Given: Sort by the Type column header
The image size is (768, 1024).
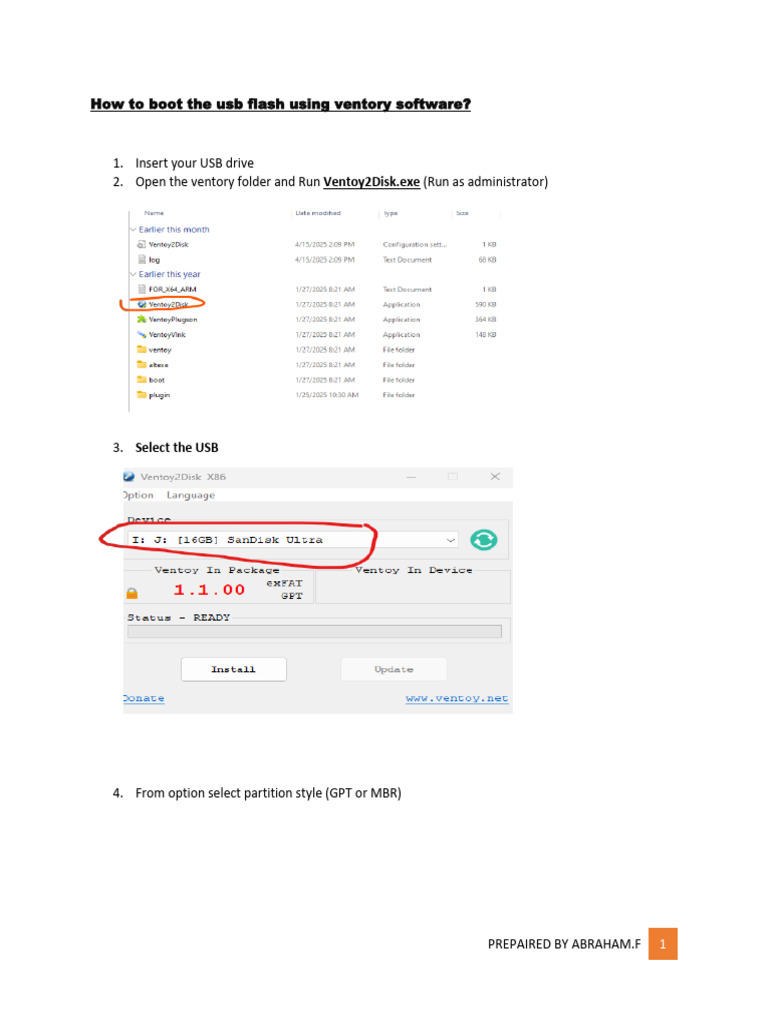Looking at the screenshot, I should pyautogui.click(x=391, y=213).
